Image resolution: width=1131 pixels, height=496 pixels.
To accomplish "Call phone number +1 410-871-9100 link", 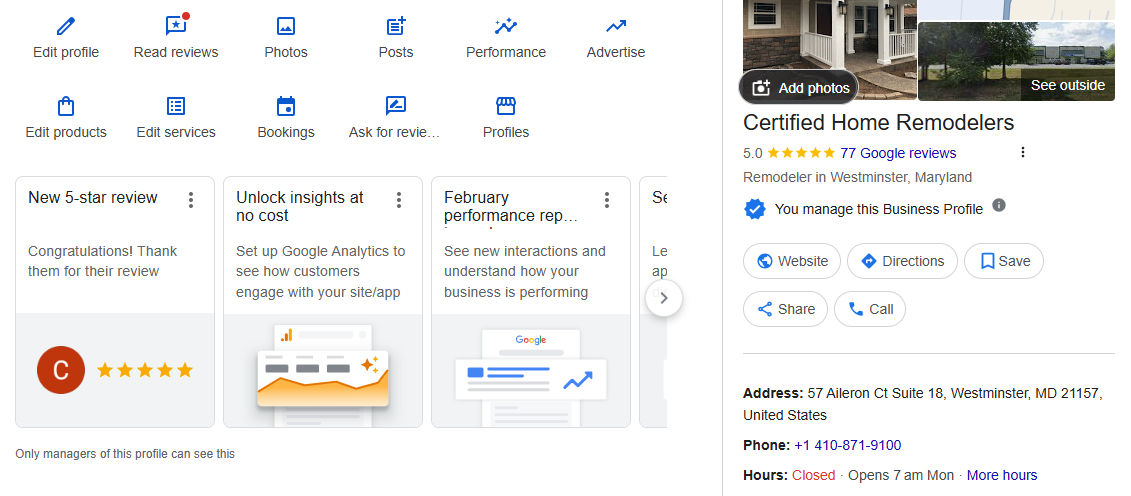I will point(848,446).
